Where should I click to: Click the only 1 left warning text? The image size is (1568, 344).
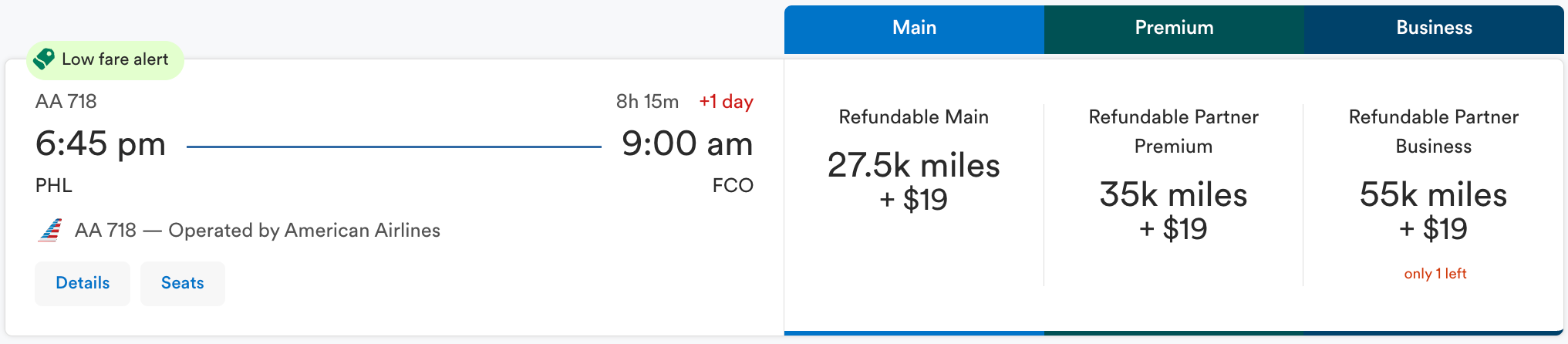coord(1435,274)
